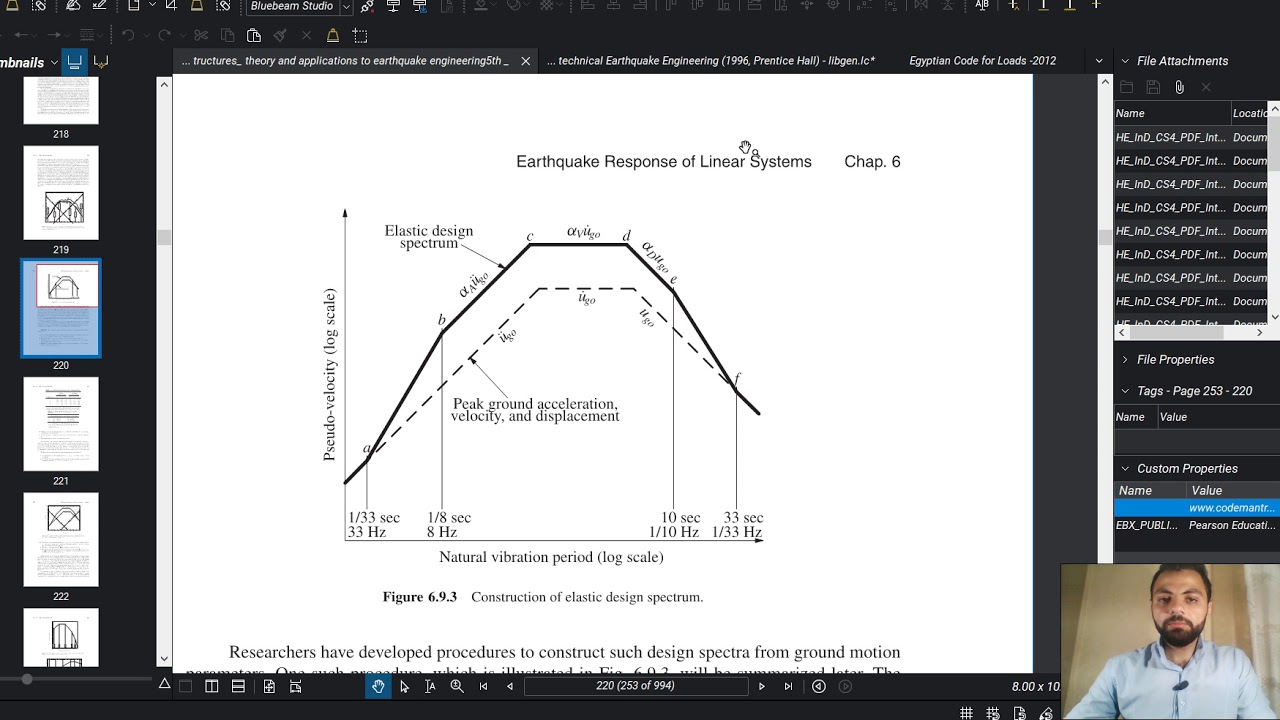
Task: Click the Undo arrow icon
Action: pos(128,36)
